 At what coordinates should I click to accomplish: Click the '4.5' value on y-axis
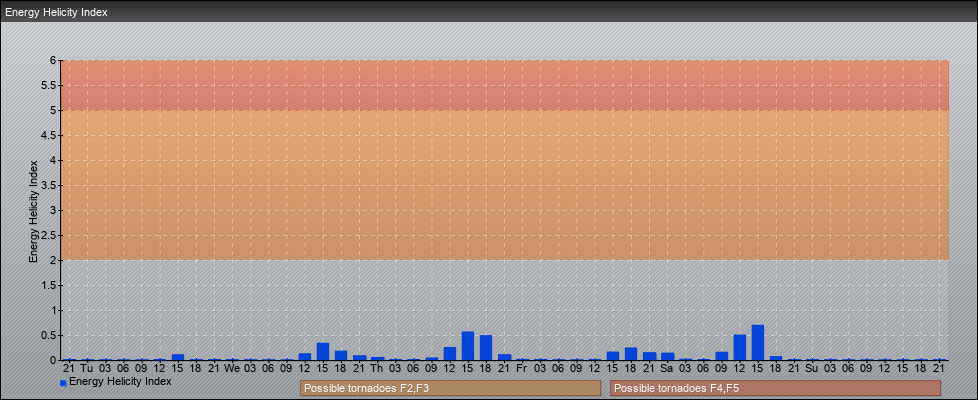[x=50, y=135]
